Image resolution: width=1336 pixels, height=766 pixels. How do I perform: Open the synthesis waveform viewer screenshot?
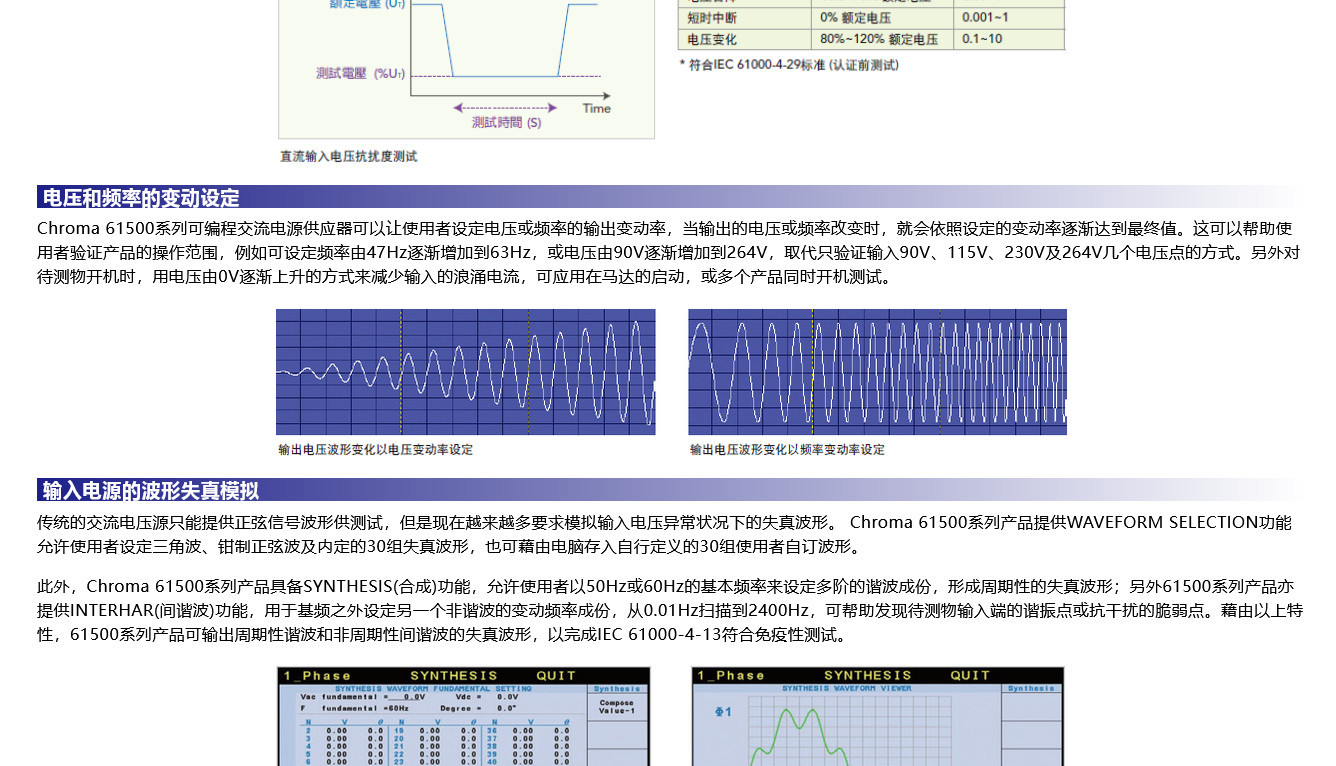pos(877,716)
